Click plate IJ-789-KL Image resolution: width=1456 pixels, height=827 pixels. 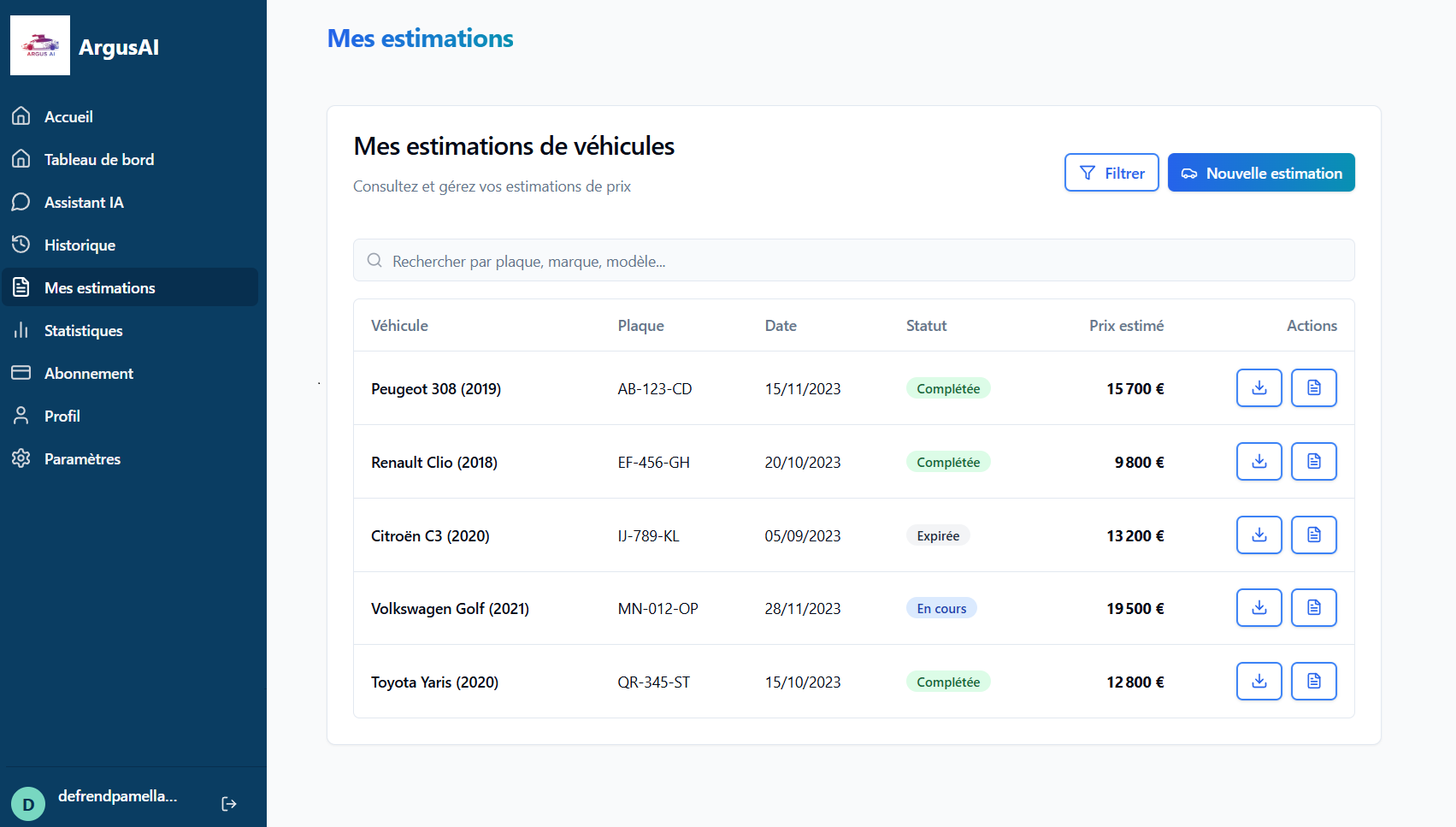pyautogui.click(x=648, y=535)
